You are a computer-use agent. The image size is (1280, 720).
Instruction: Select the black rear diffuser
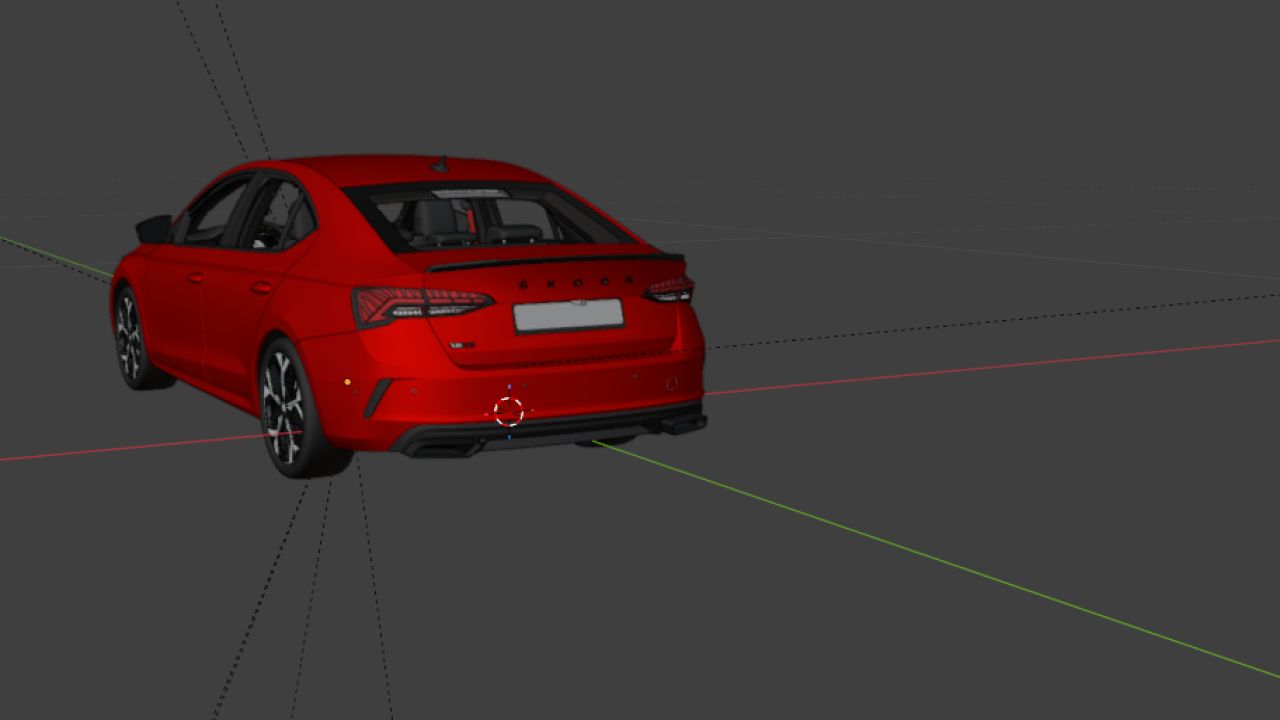(550, 430)
